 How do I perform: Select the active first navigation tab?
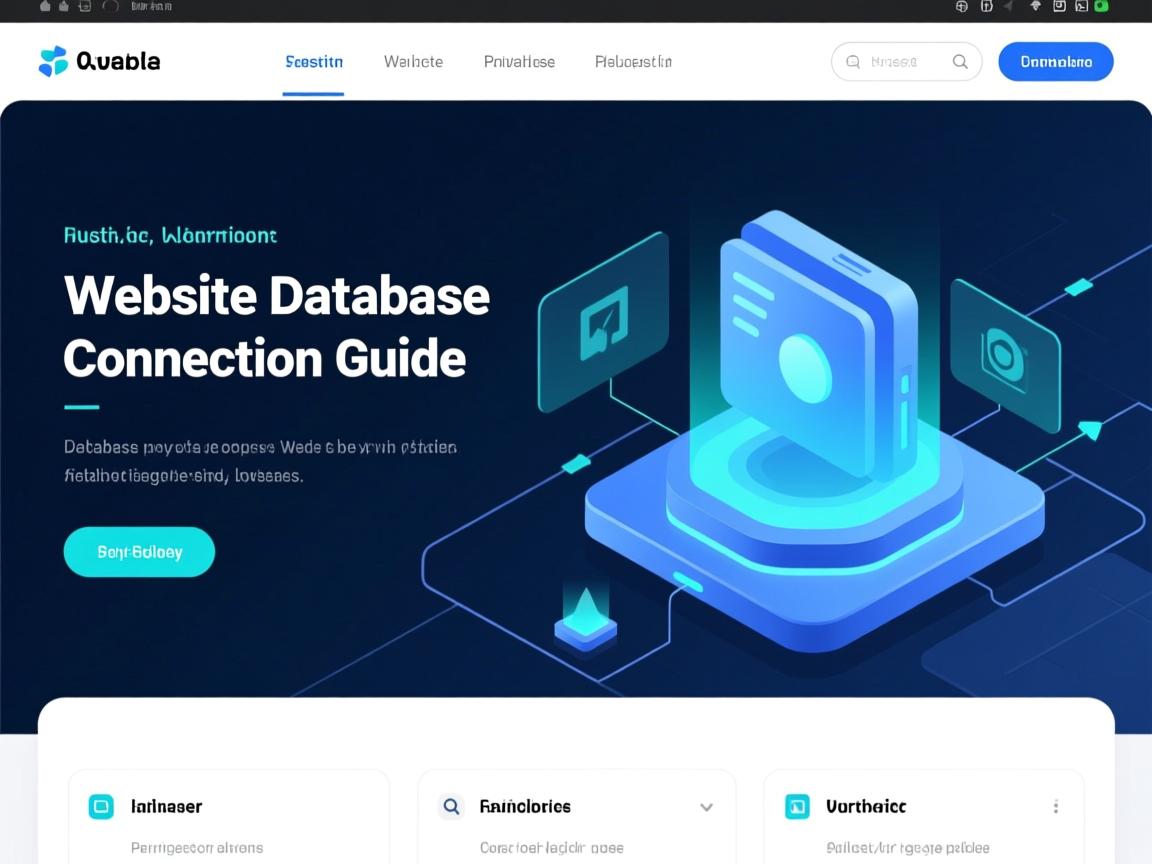point(314,62)
